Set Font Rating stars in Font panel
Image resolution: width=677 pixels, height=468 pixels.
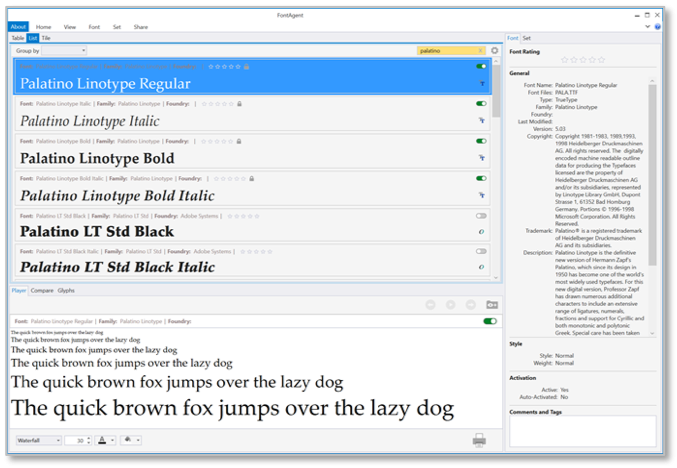583,60
